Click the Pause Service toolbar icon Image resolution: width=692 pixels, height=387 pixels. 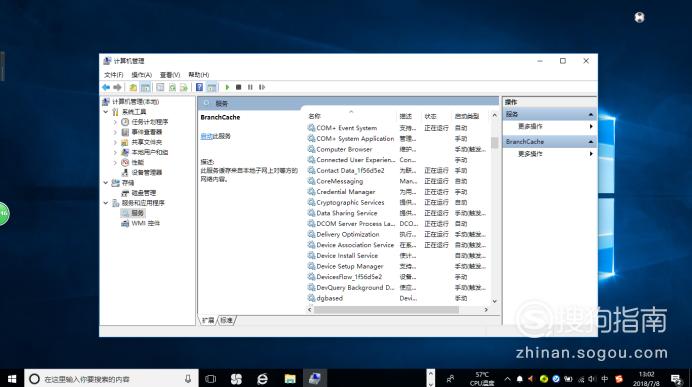[250, 87]
